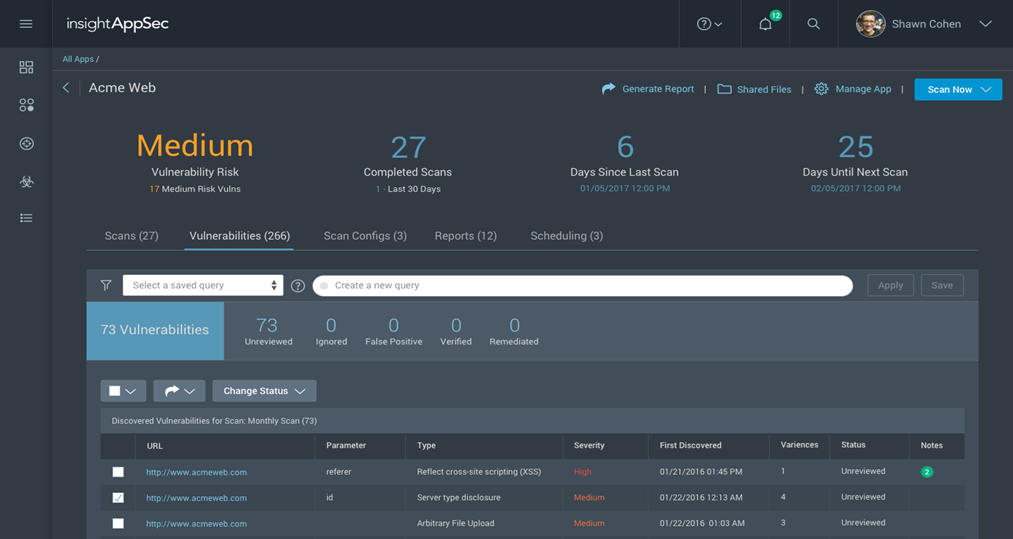The height and width of the screenshot is (539, 1013).
Task: Open the Scan Configs (3) tab
Action: pos(365,236)
